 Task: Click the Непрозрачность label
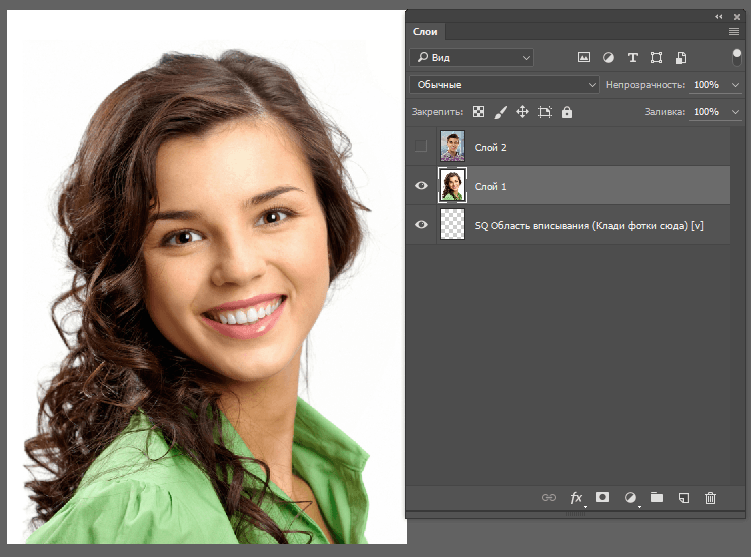click(x=645, y=85)
